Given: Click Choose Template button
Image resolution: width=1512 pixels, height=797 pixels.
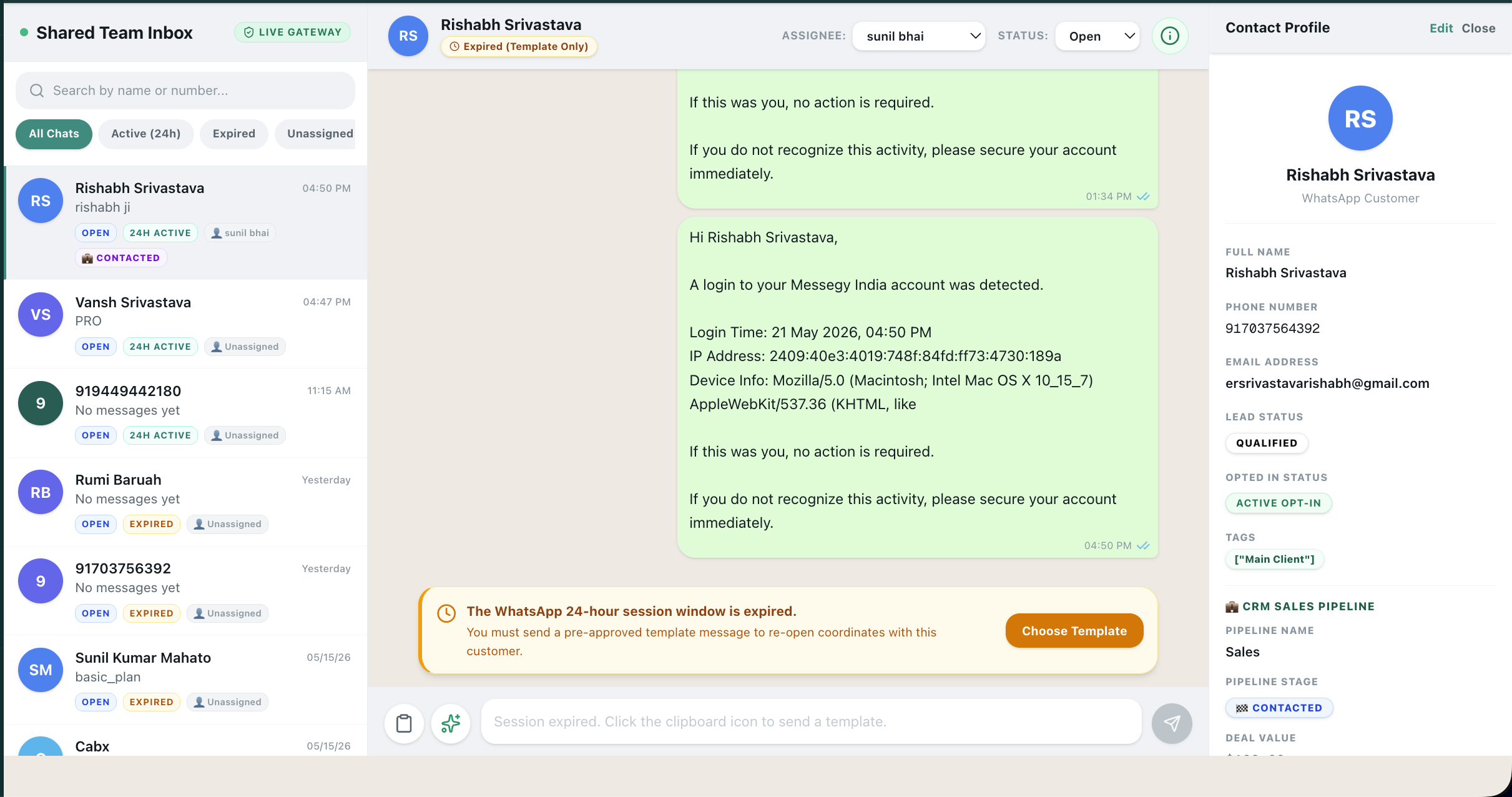Looking at the screenshot, I should point(1074,631).
